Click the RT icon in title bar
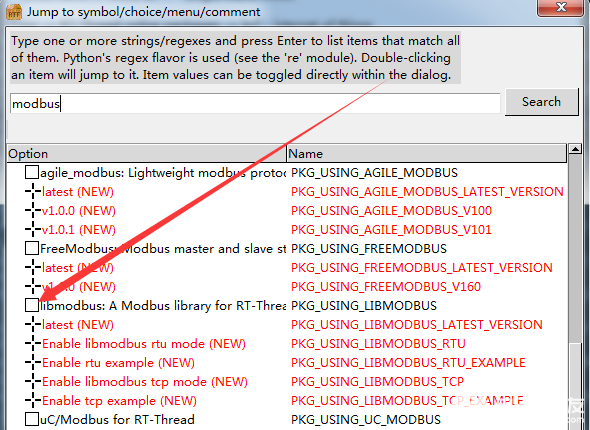590x430 pixels. coord(14,12)
